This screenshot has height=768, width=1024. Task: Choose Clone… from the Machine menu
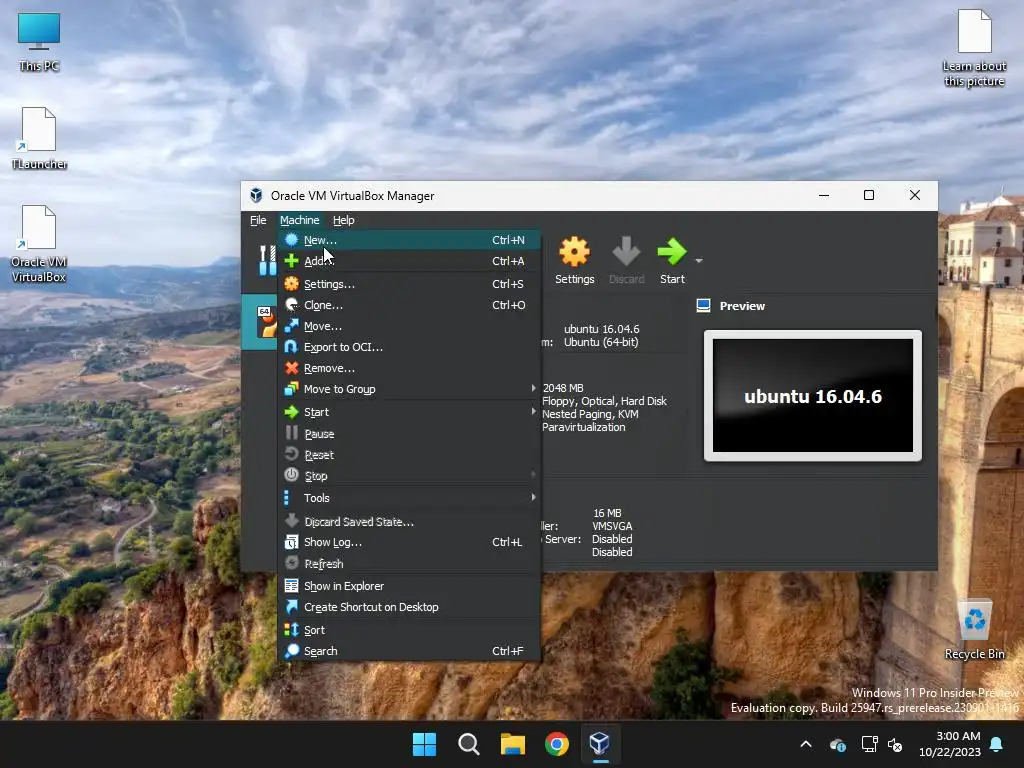pos(409,304)
